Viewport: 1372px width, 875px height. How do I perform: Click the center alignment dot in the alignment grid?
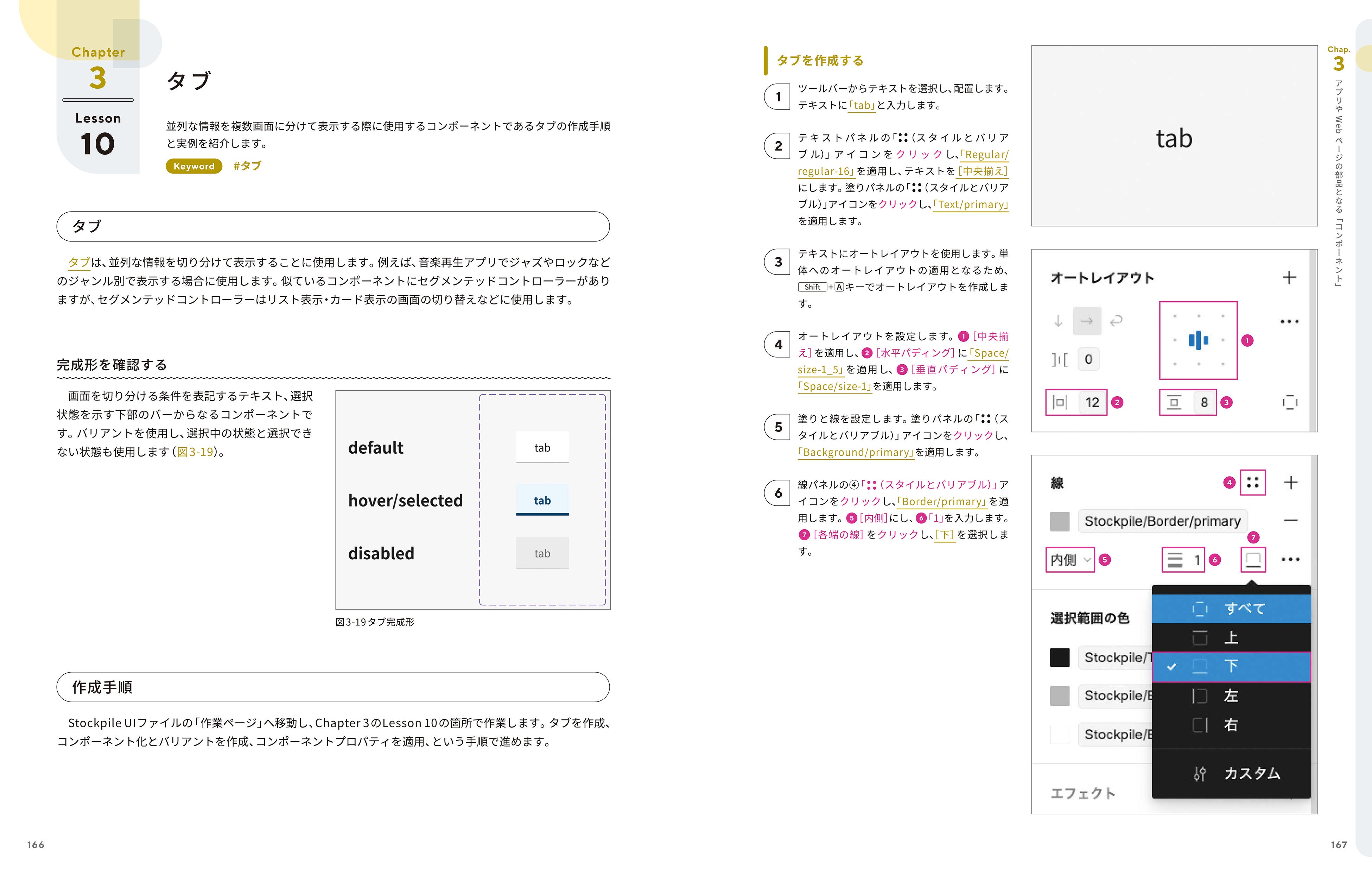pyautogui.click(x=1199, y=340)
